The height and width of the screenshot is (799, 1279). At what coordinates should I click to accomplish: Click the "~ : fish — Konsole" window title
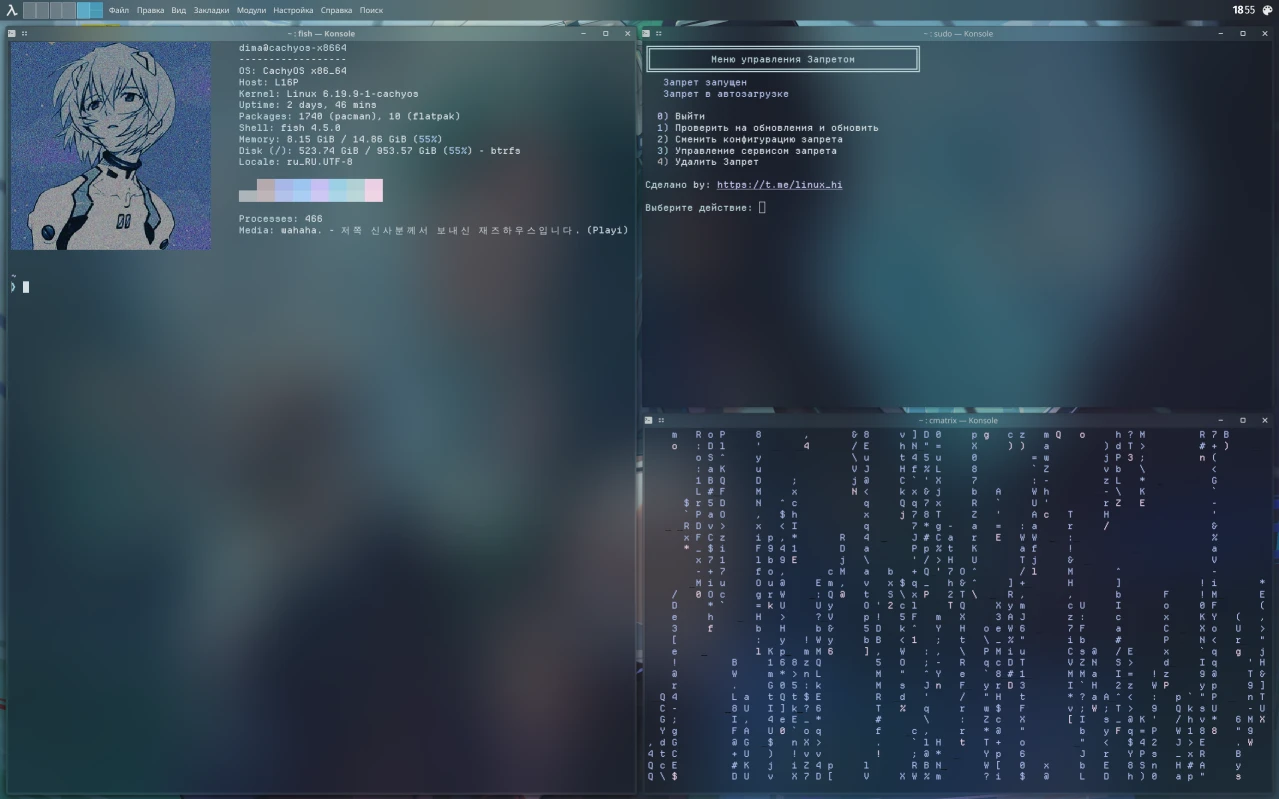click(322, 33)
